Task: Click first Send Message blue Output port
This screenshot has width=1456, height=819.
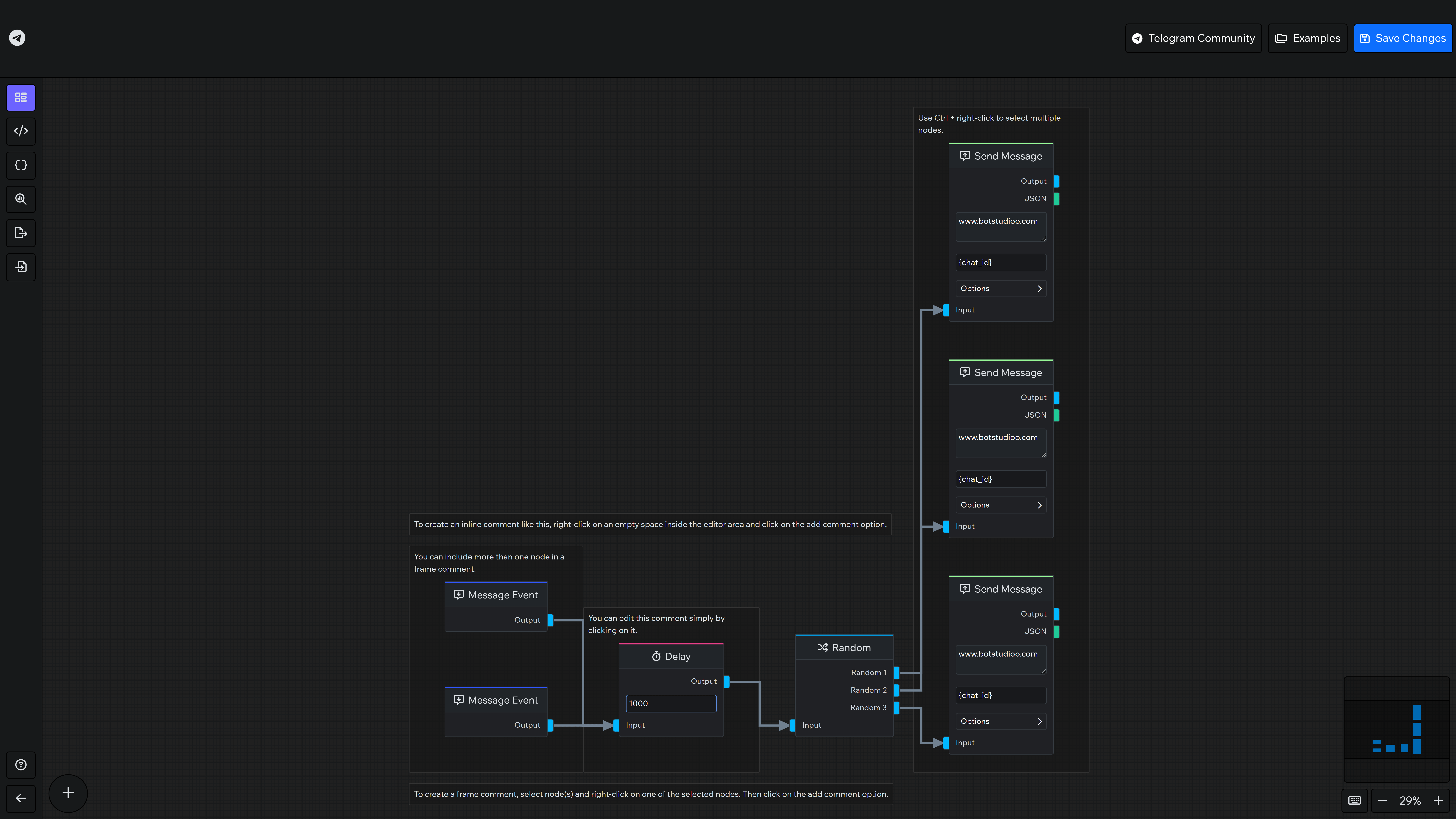Action: click(x=1056, y=181)
